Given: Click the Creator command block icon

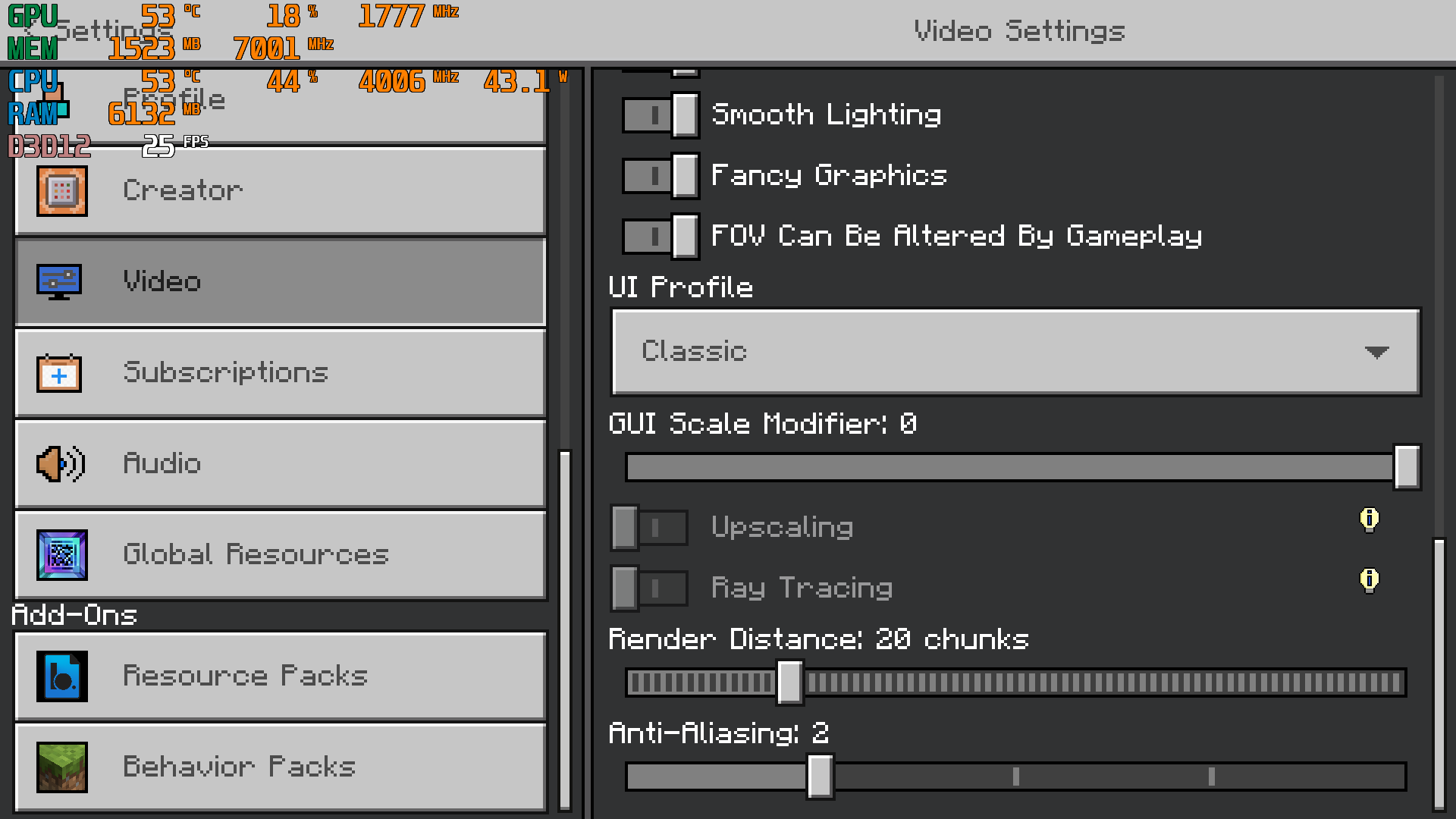Looking at the screenshot, I should click(x=62, y=191).
